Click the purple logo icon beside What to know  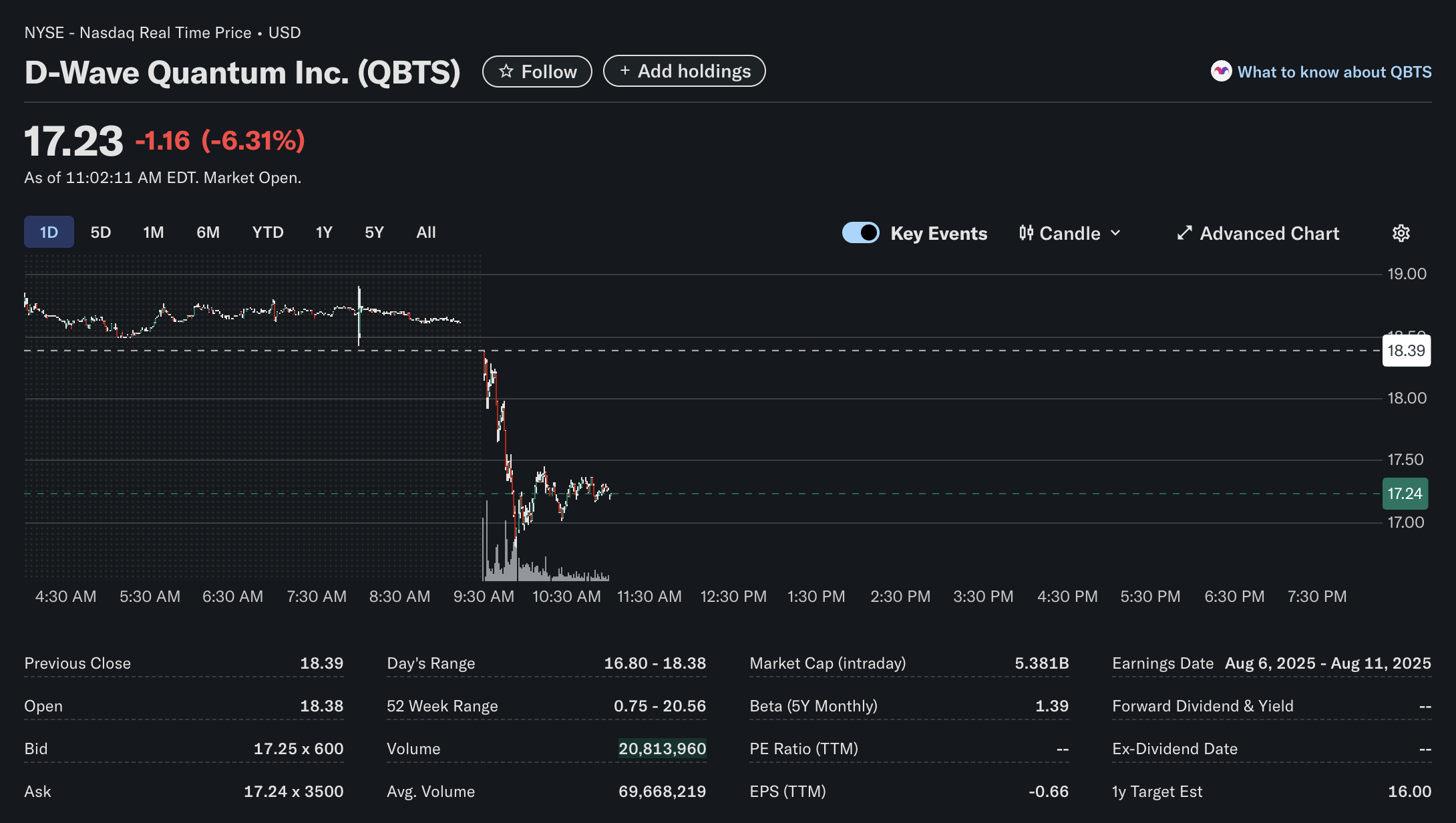pos(1221,71)
